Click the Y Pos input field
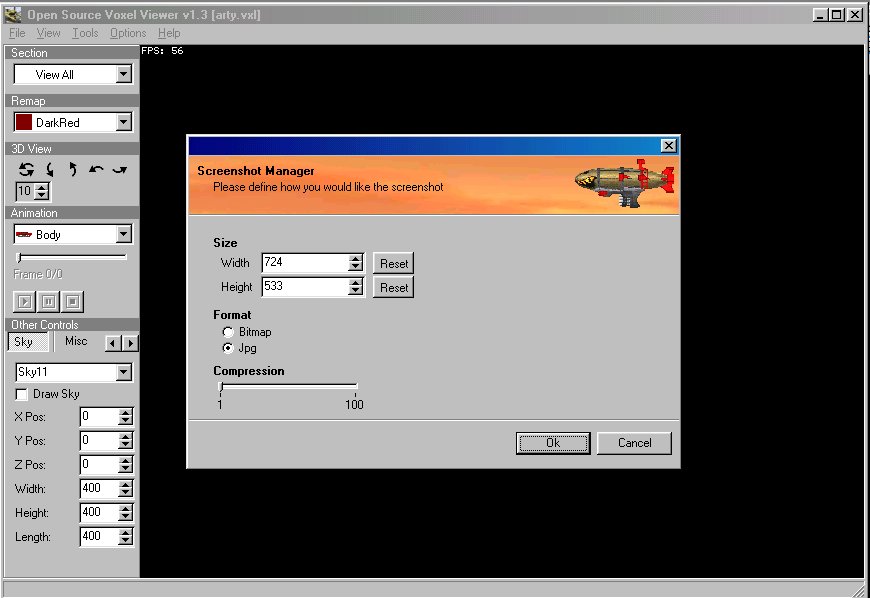This screenshot has height=598, width=870. 100,440
